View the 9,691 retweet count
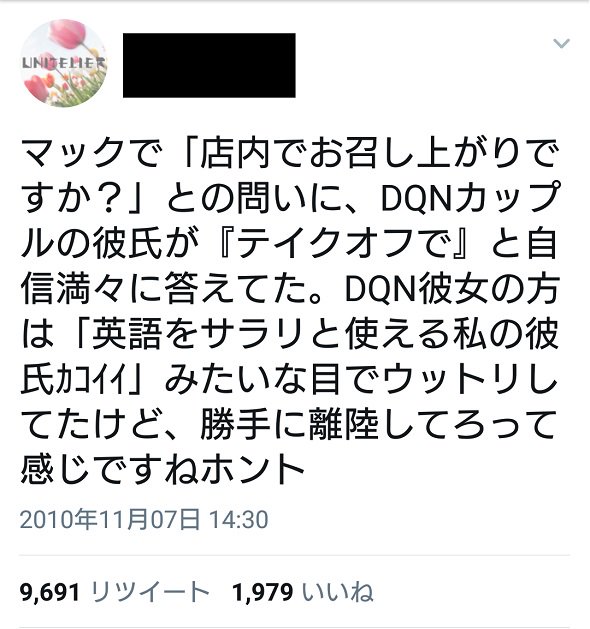590x629 pixels. point(50,592)
